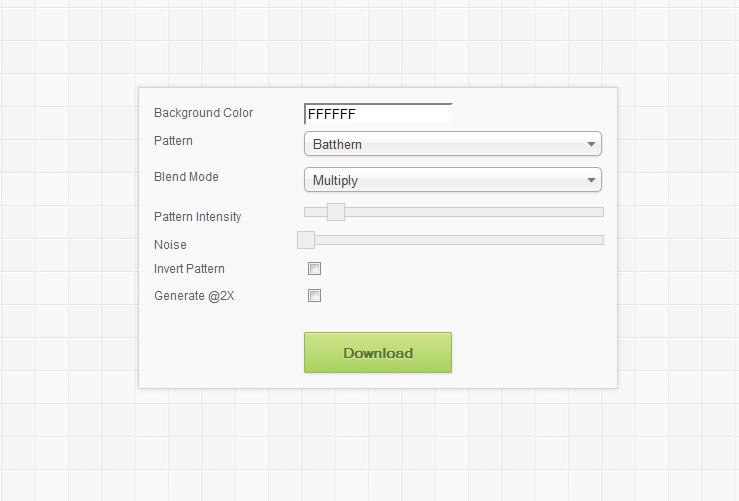Enable the Generate @2X checkbox
Image resolution: width=739 pixels, height=501 pixels.
314,296
